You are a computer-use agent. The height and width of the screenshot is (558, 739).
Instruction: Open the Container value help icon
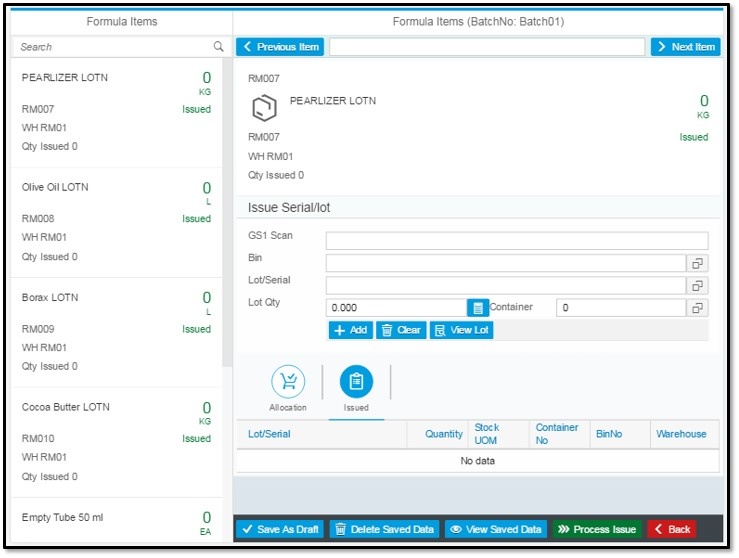[x=697, y=308]
